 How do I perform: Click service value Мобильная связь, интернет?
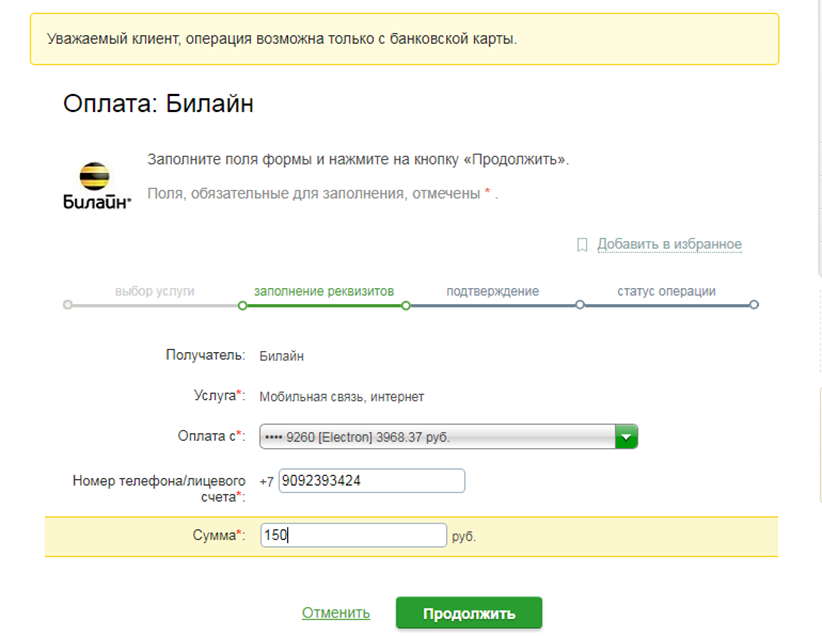click(342, 397)
